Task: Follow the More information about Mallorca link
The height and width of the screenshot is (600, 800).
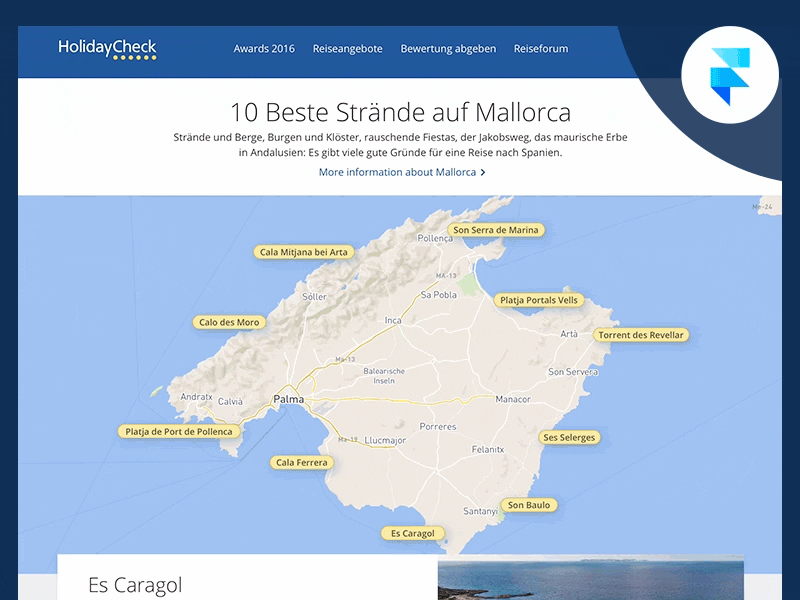Action: (402, 172)
